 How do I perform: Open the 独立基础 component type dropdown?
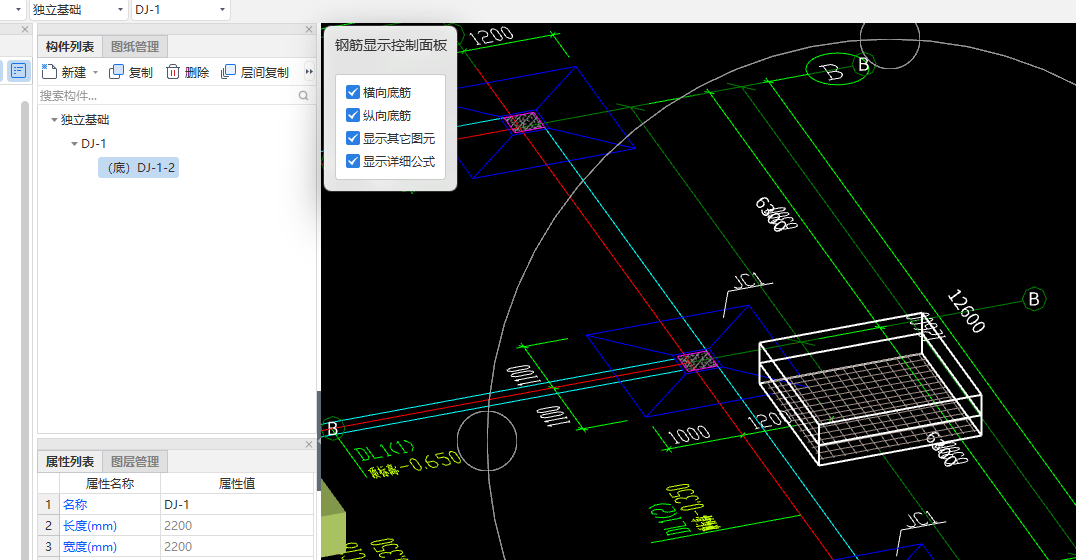[x=121, y=10]
